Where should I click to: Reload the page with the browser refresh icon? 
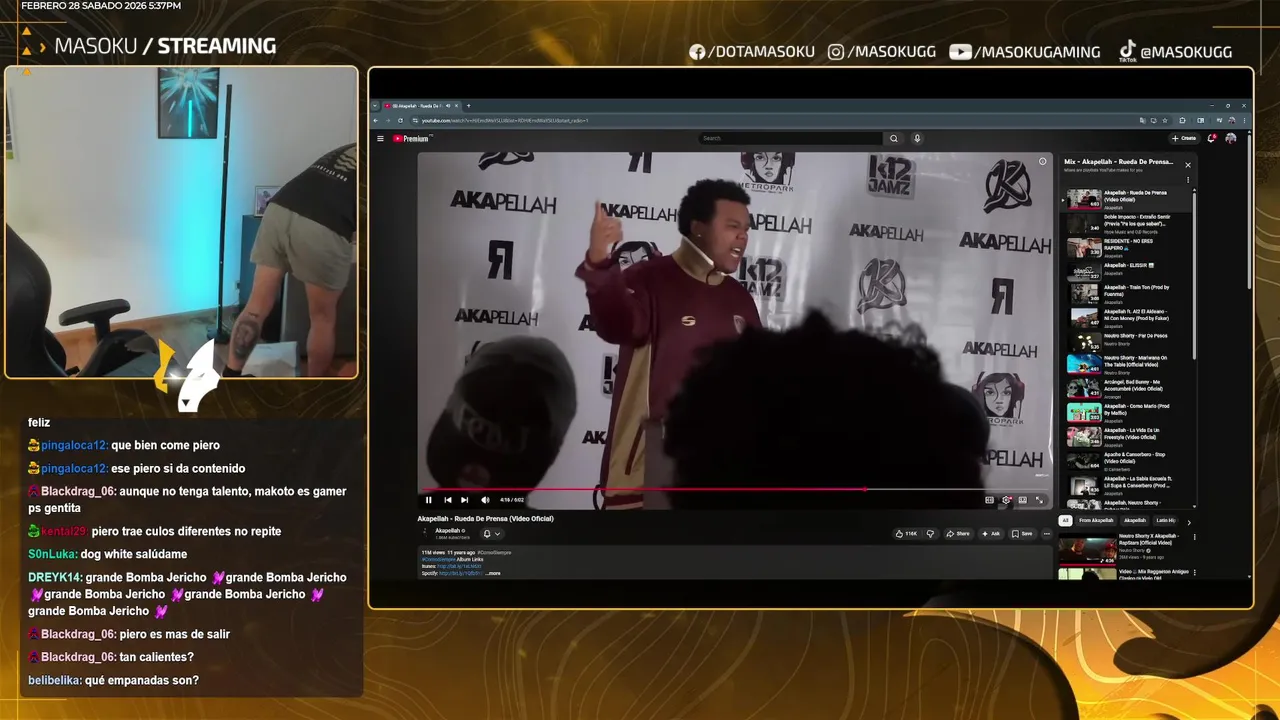[400, 120]
